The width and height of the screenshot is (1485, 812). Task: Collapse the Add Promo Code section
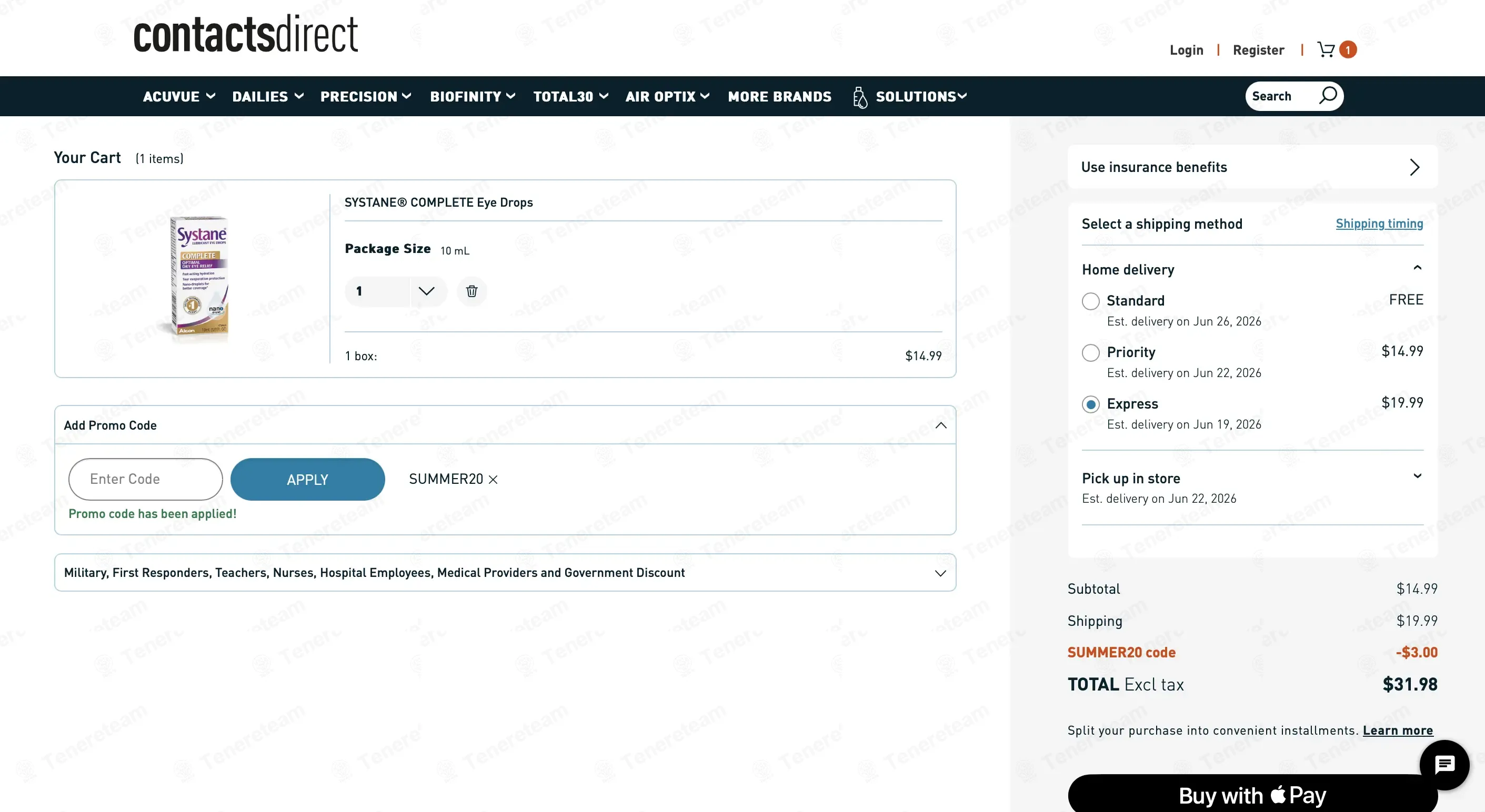click(941, 425)
